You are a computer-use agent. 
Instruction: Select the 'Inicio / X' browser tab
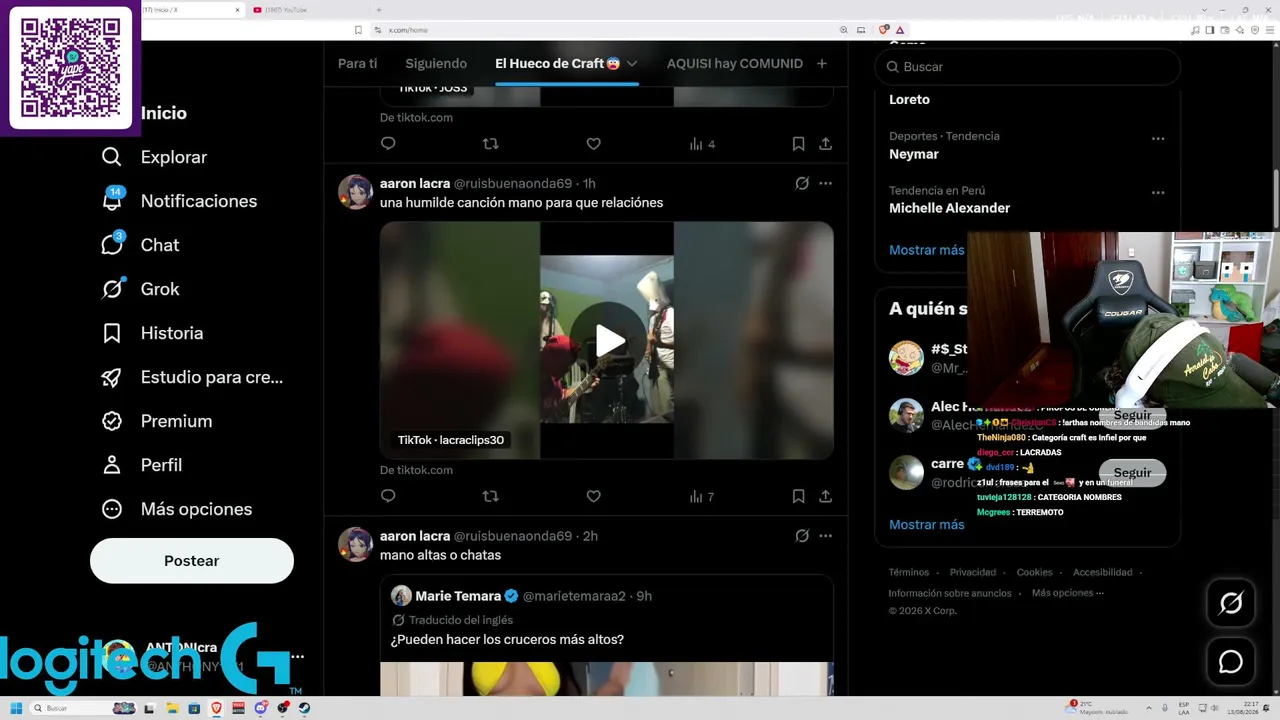click(x=192, y=10)
